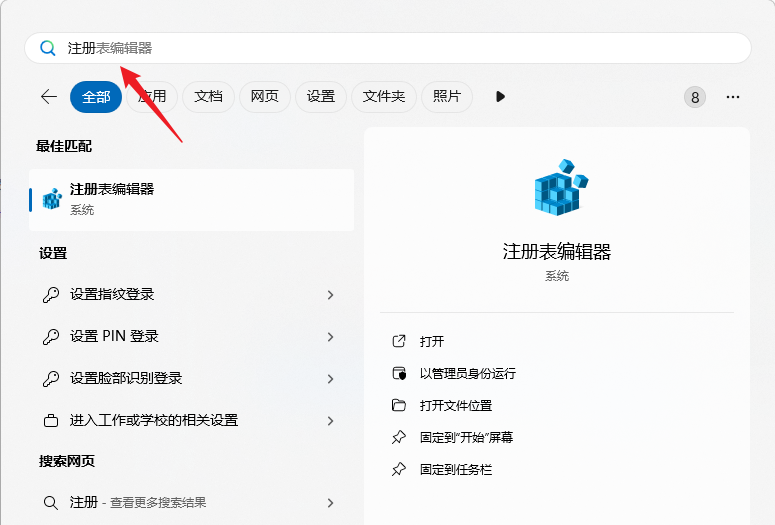Screen dimensions: 775x525
Task: Open the 设置 PIN 登录 settings result
Action: pos(191,337)
